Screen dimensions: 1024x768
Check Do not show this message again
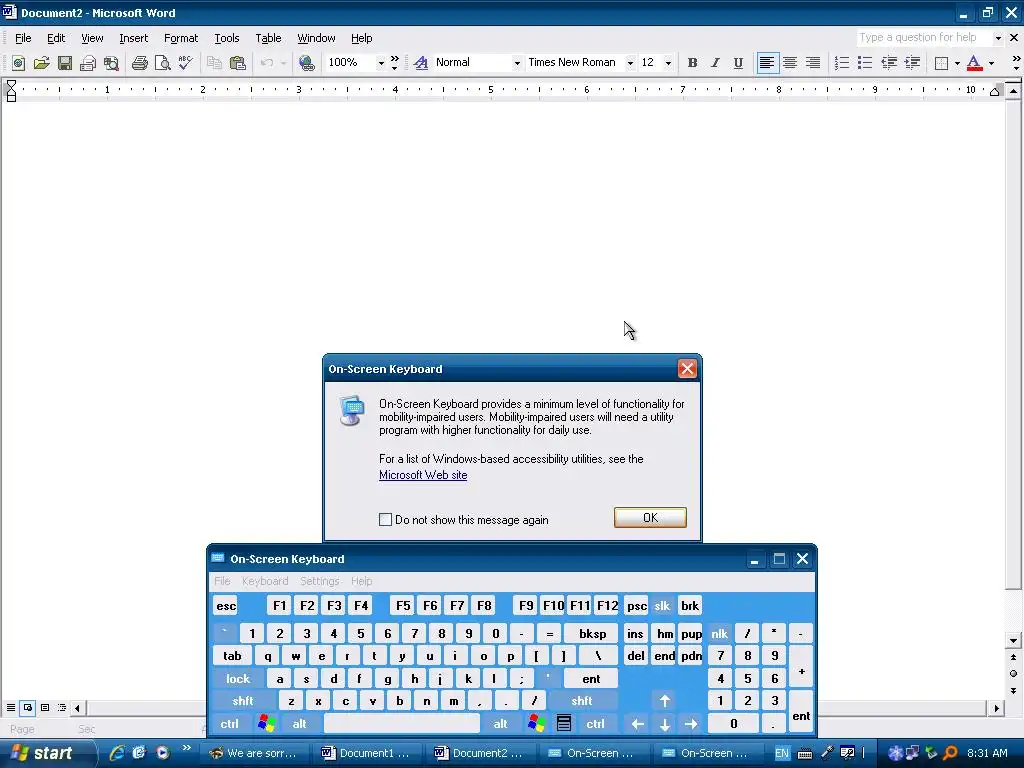pos(385,520)
